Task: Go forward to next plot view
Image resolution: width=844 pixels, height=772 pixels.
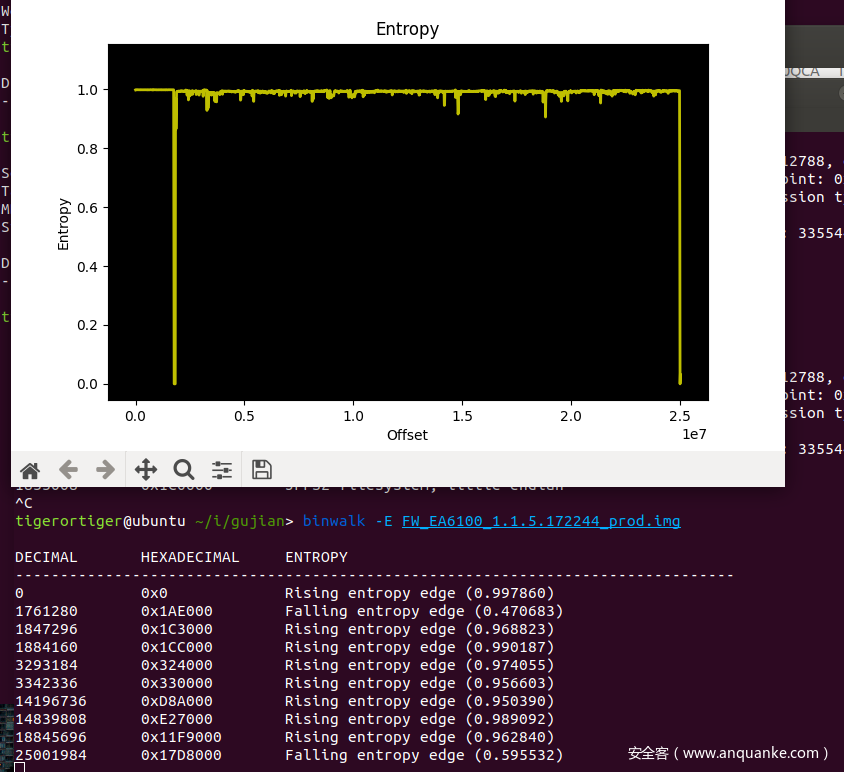Action: pyautogui.click(x=105, y=470)
